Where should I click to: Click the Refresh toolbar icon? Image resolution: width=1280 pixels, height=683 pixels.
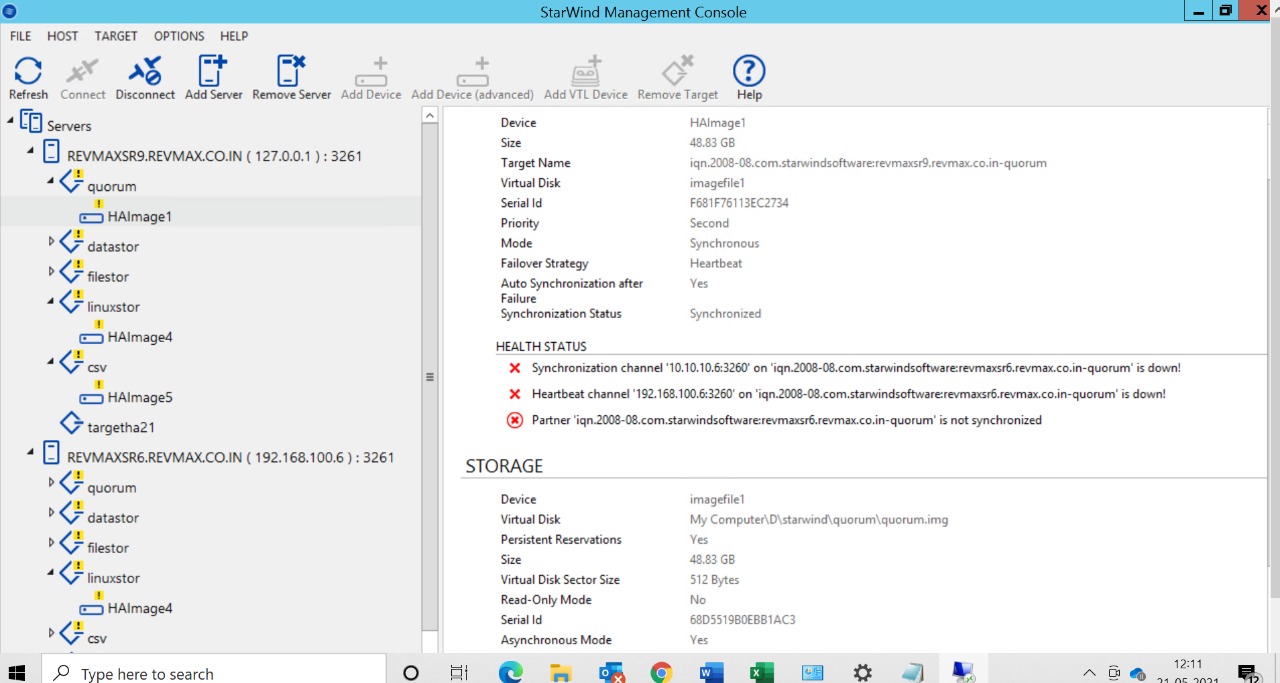point(28,71)
